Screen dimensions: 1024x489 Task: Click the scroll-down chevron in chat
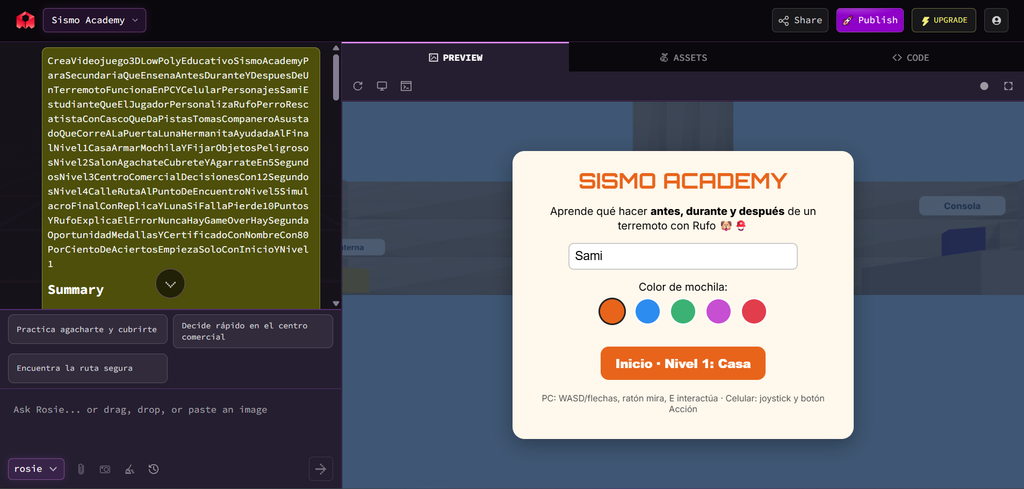click(170, 284)
